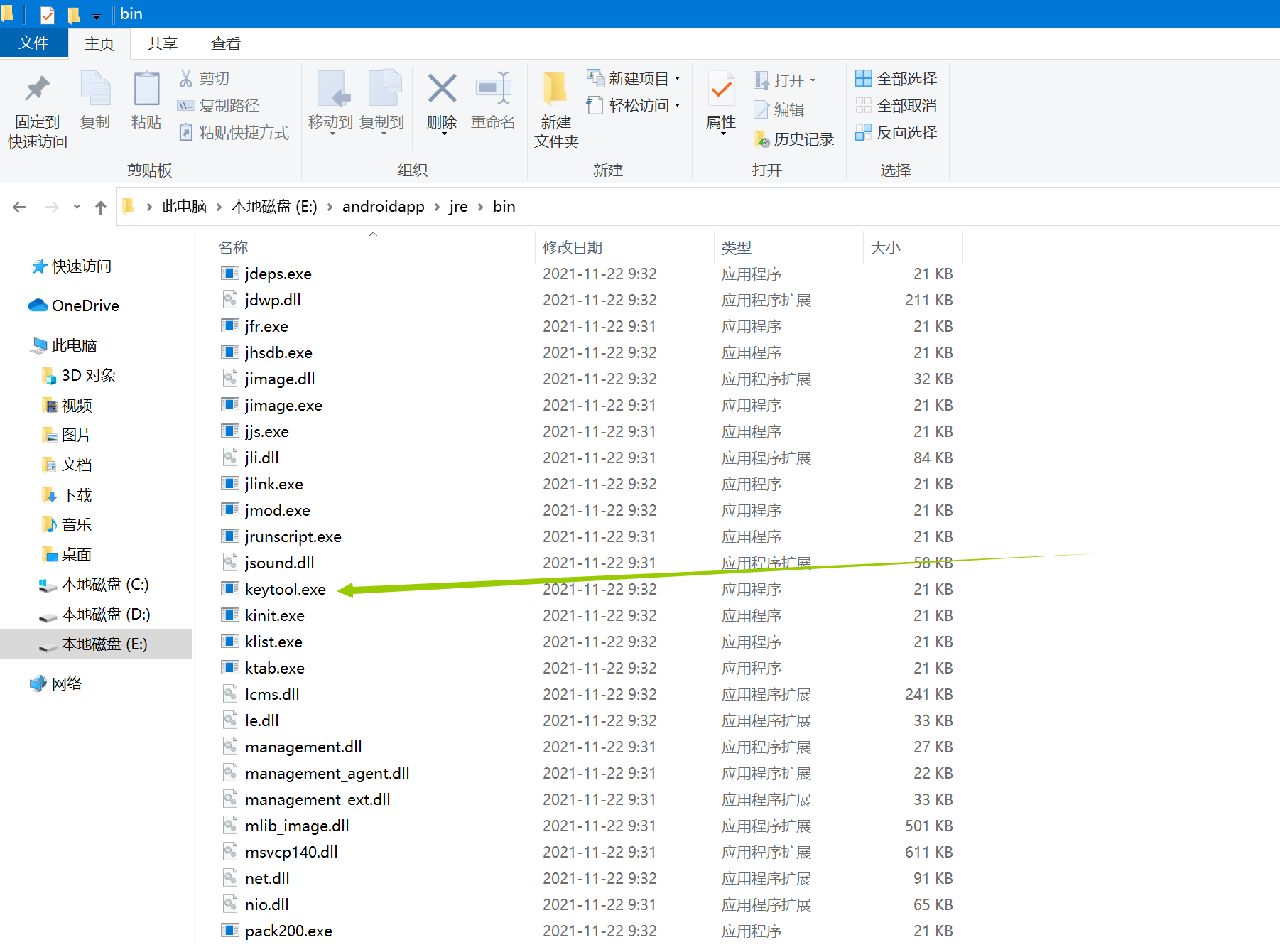Switch to Home (主页) tab

coord(99,43)
